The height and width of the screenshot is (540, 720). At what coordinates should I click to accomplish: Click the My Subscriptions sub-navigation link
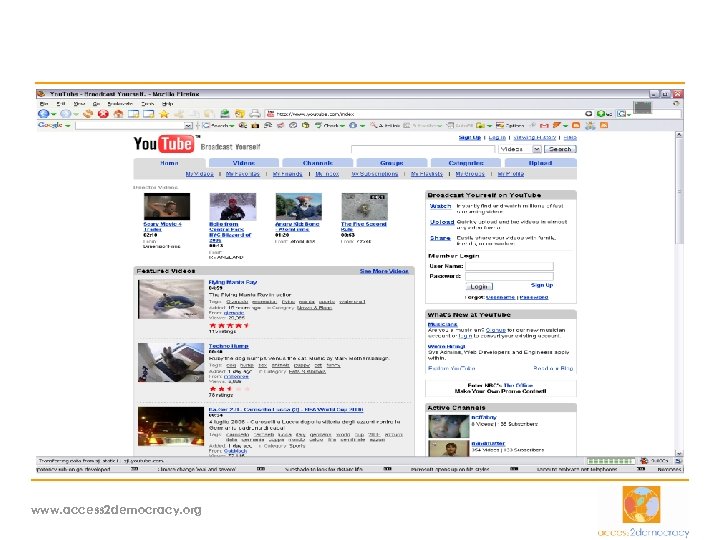375,174
